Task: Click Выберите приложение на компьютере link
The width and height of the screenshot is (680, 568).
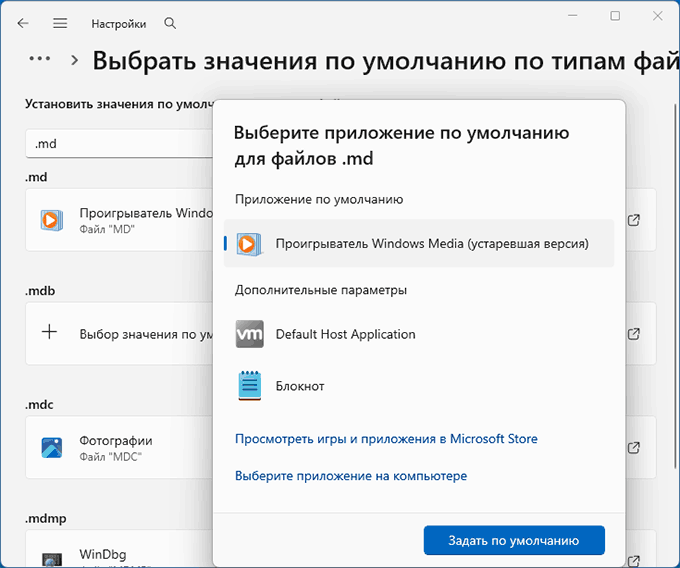Action: (351, 476)
